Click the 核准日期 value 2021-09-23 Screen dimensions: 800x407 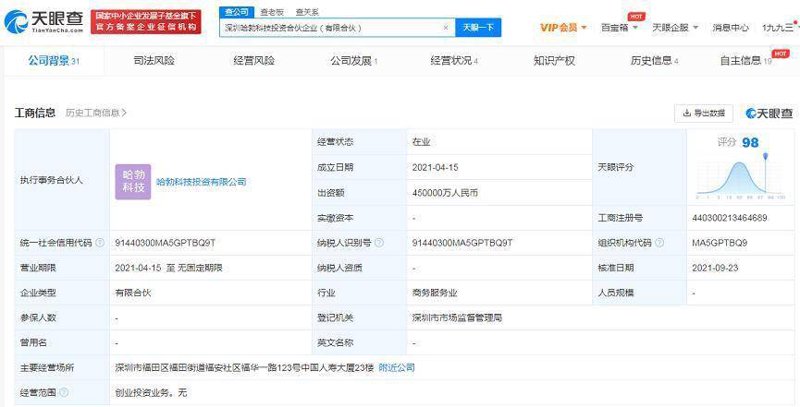(715, 268)
